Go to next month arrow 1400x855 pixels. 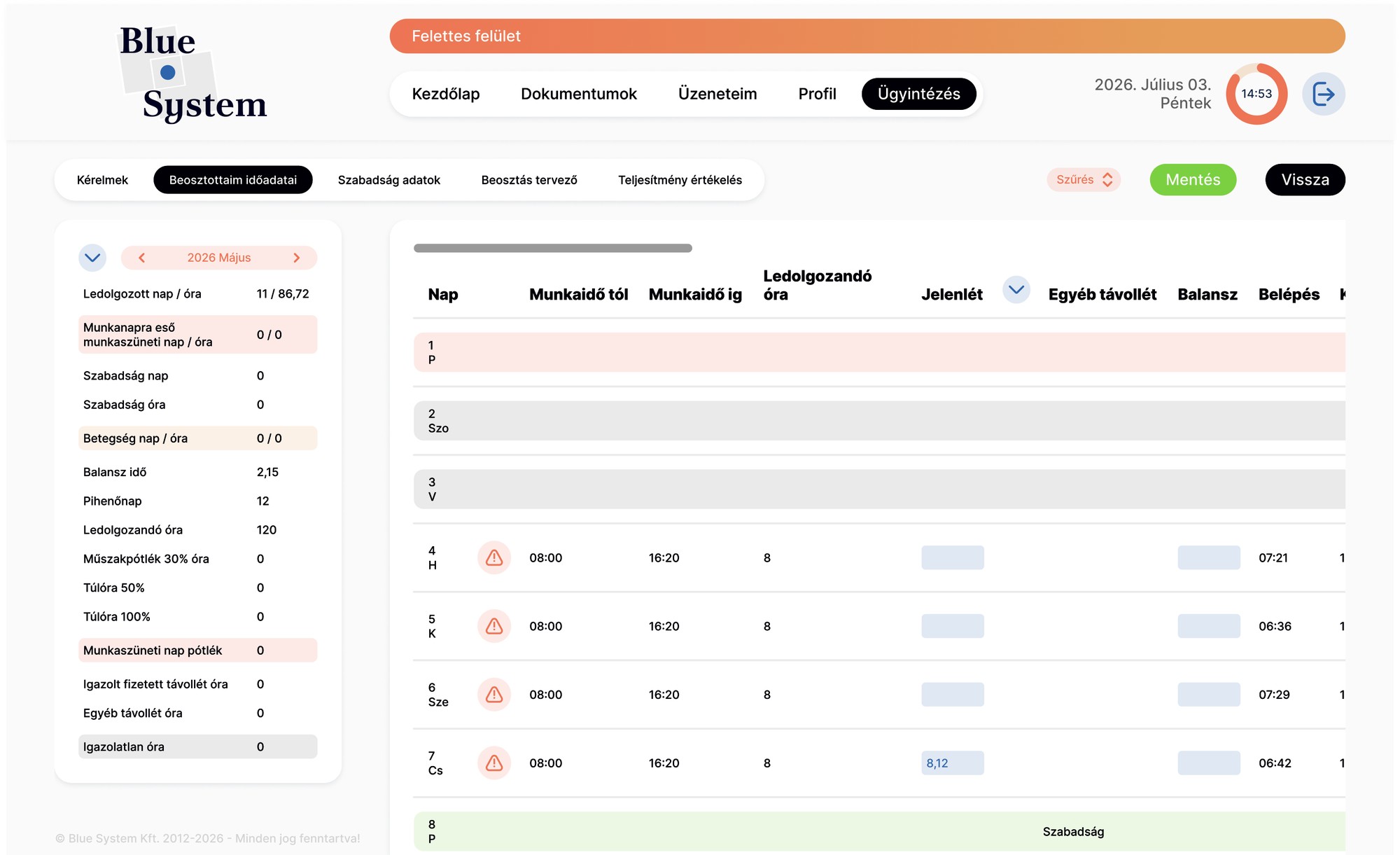pos(297,258)
